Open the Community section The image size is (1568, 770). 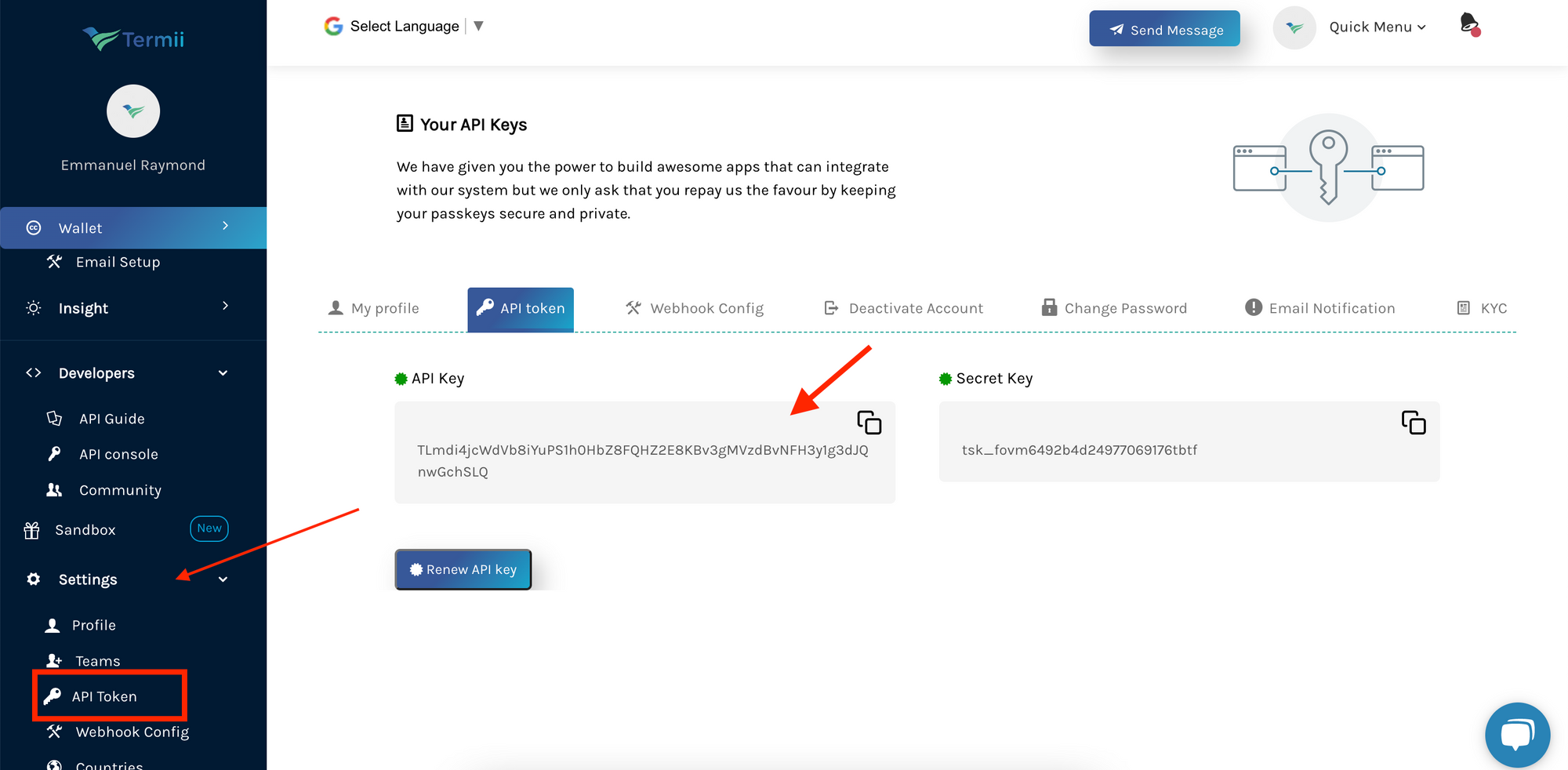(x=119, y=489)
